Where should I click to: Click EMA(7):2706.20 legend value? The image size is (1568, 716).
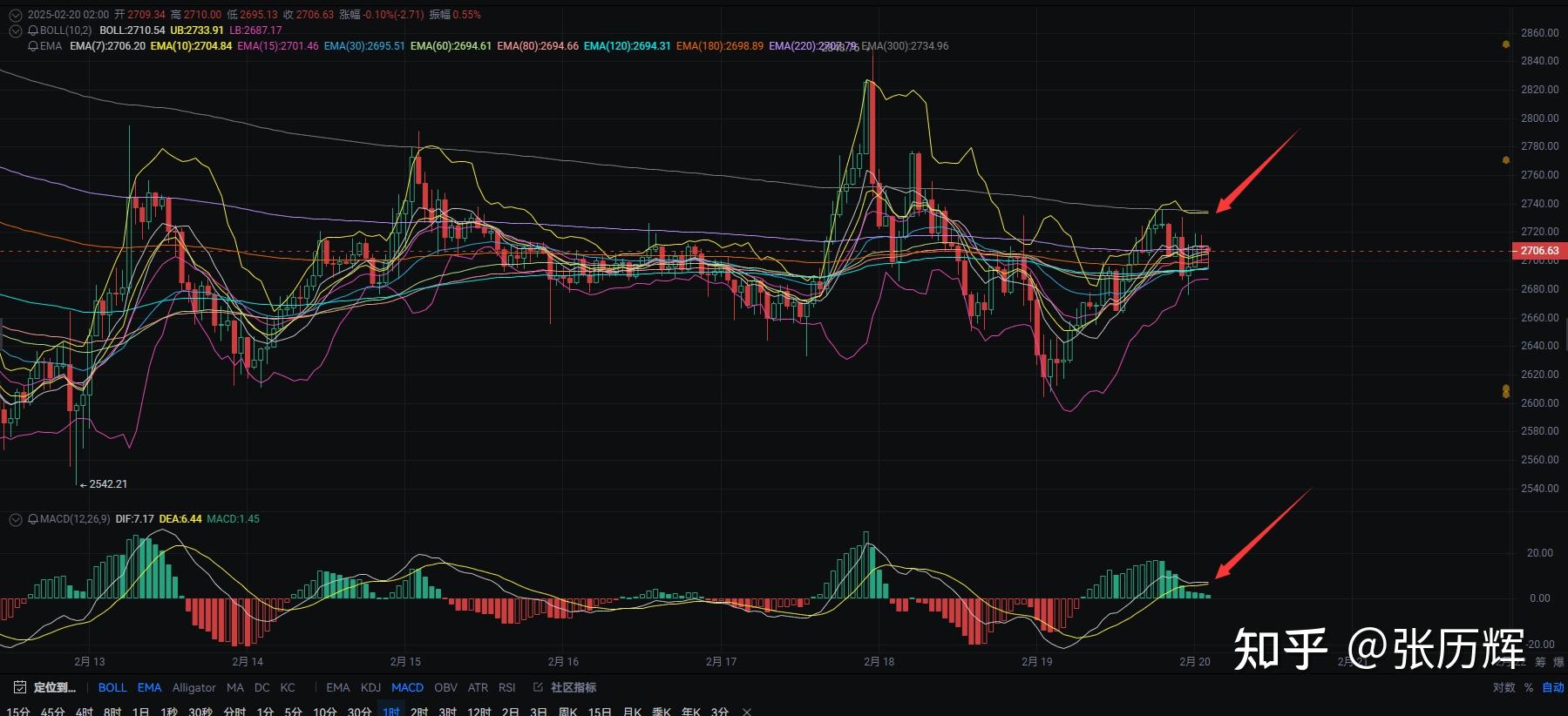coord(107,46)
